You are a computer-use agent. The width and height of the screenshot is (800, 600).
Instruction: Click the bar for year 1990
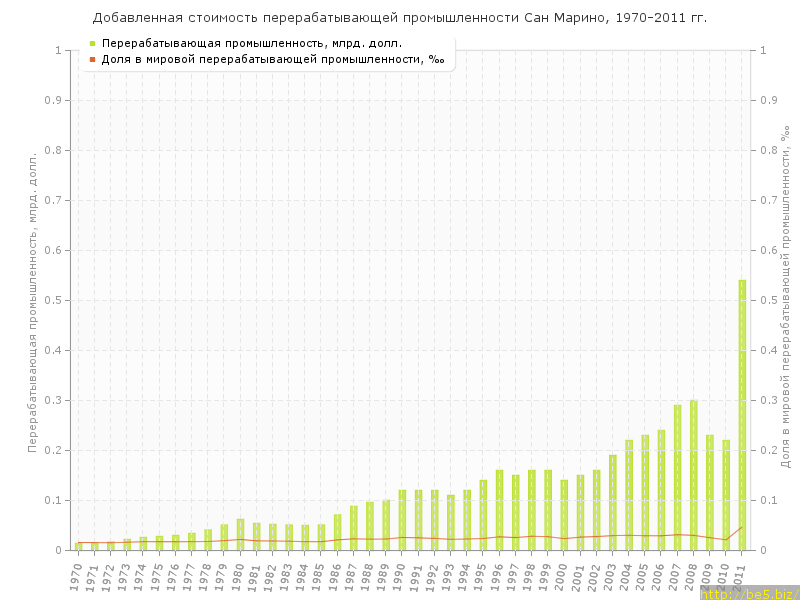pos(402,520)
